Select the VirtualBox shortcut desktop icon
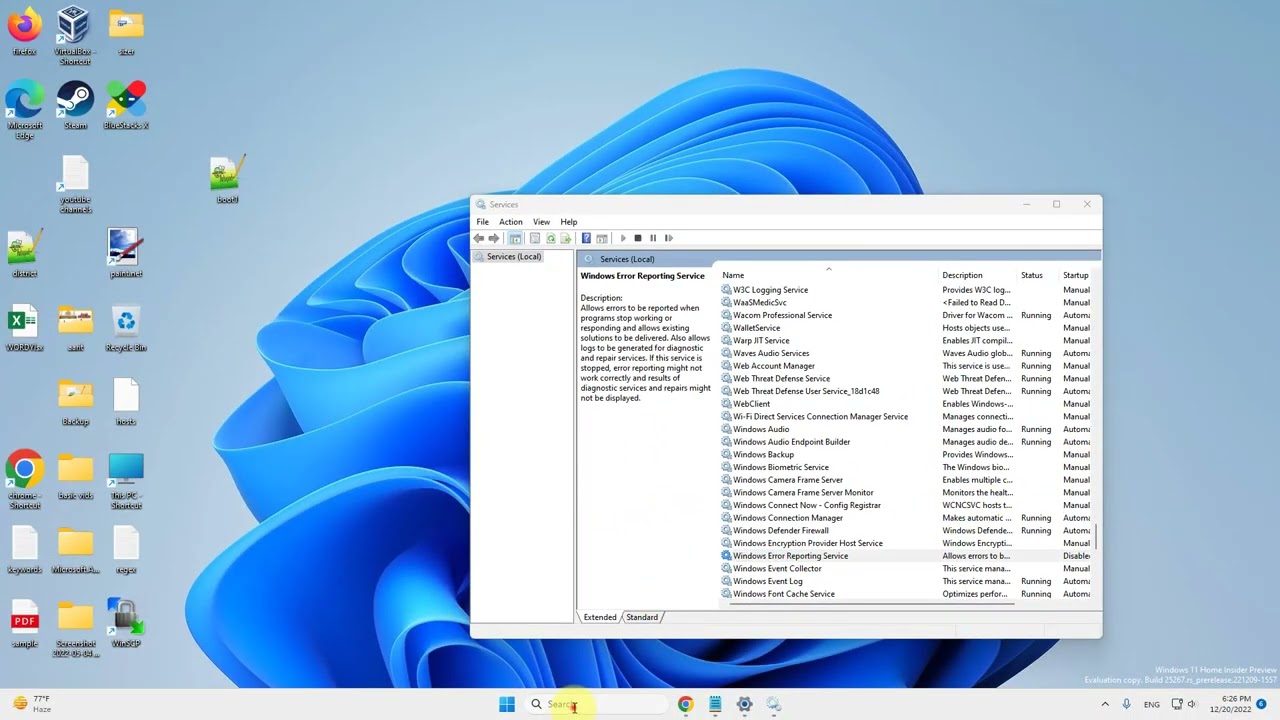Viewport: 1280px width, 720px height. click(x=74, y=35)
